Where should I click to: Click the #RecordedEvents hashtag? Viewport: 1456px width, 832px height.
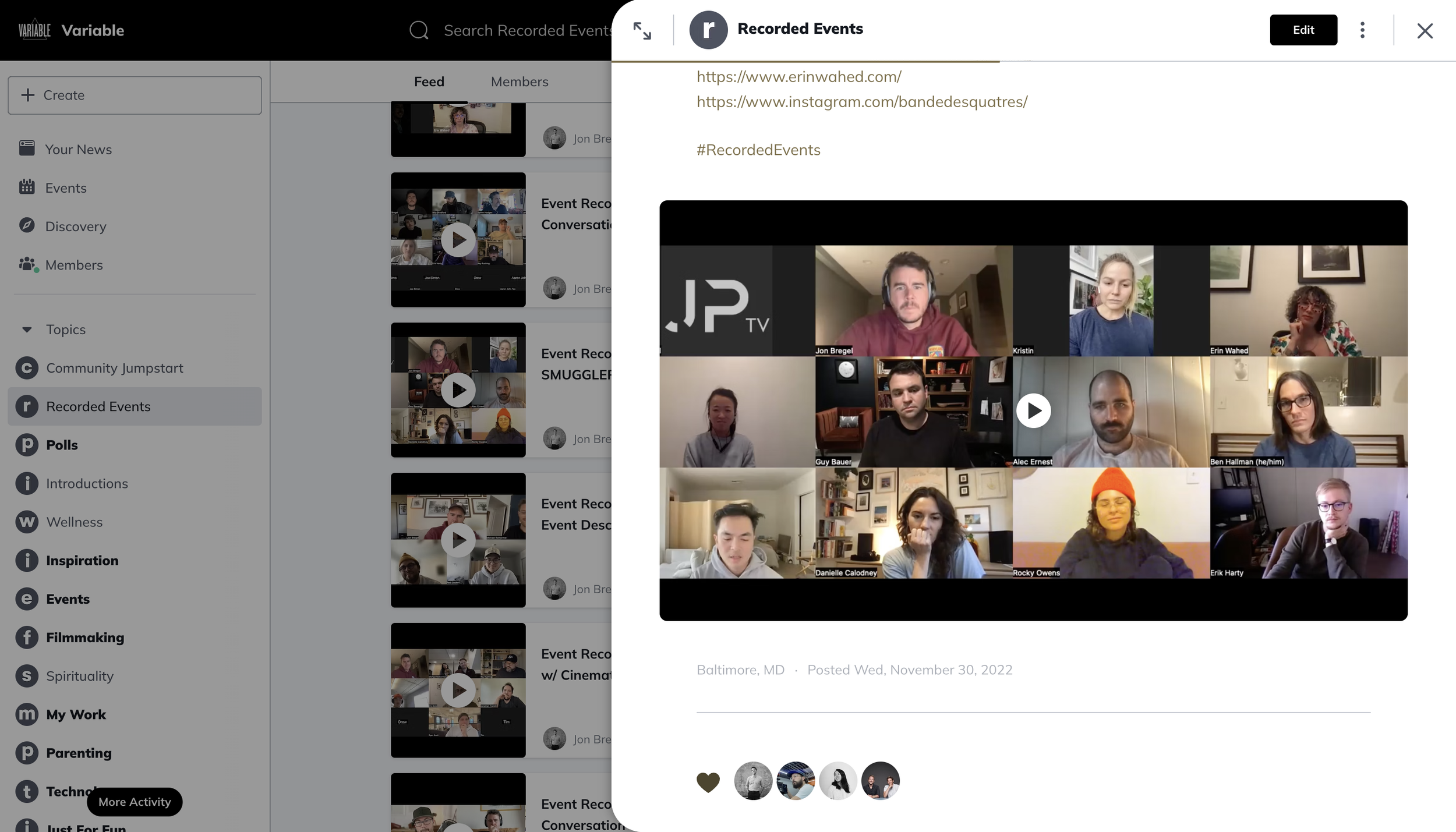758,150
